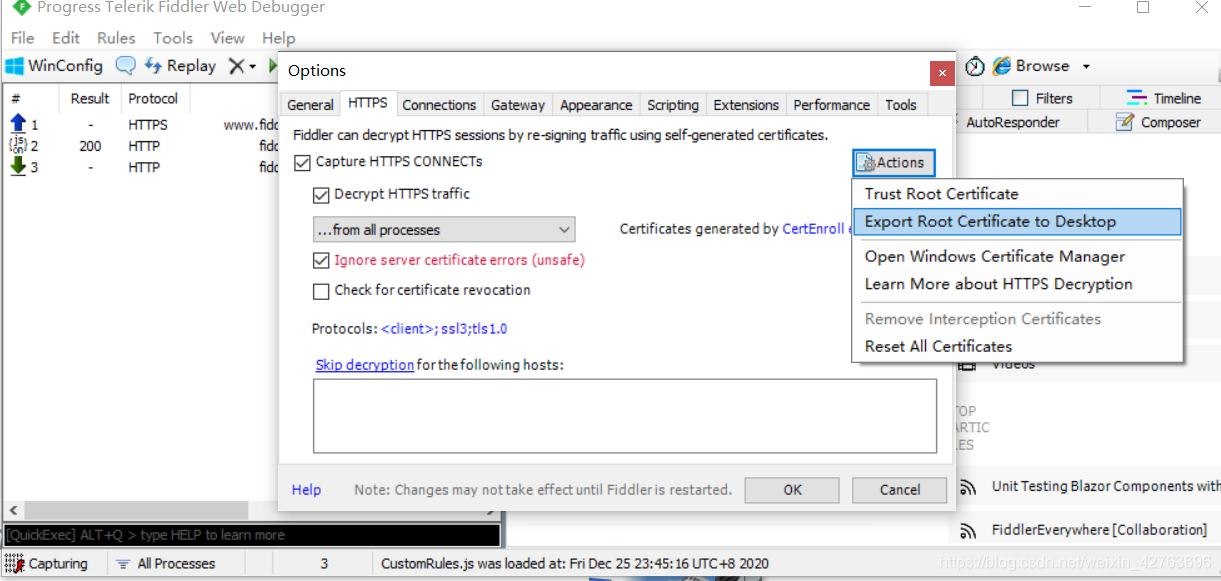
Task: Click the Protocol column header
Action: 153,98
